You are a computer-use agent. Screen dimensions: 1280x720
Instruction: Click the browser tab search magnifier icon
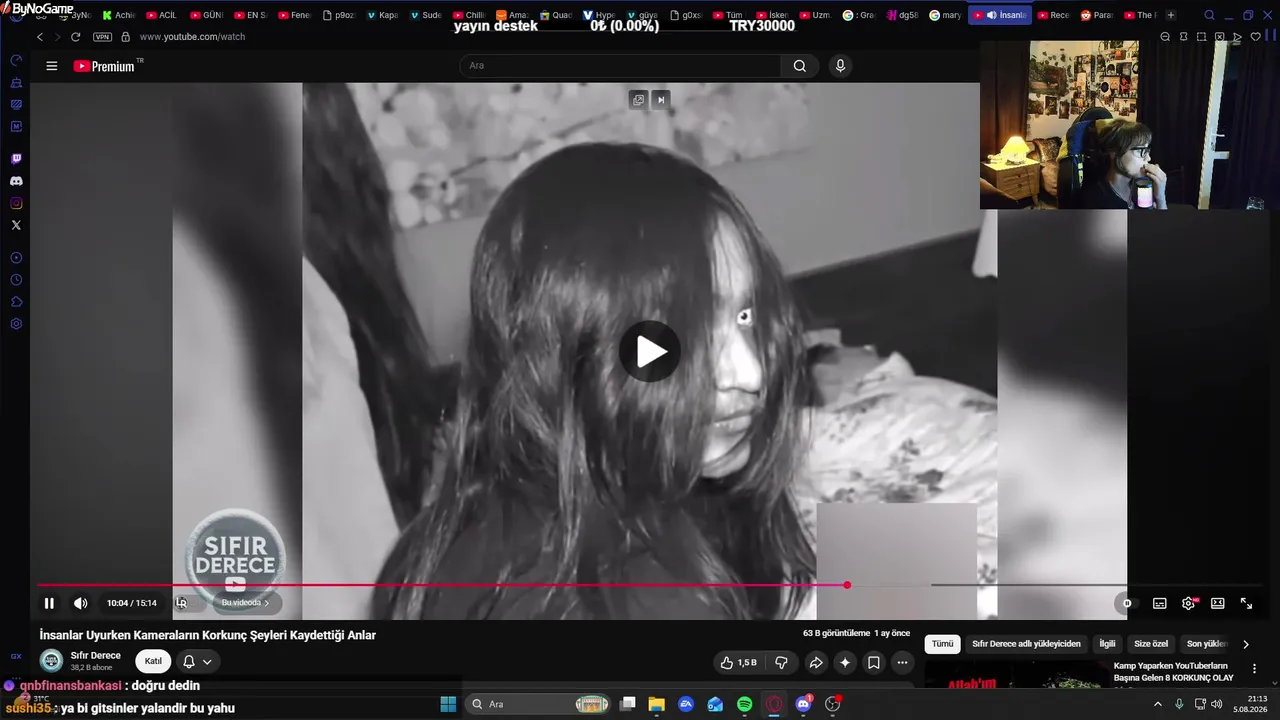tap(1209, 15)
